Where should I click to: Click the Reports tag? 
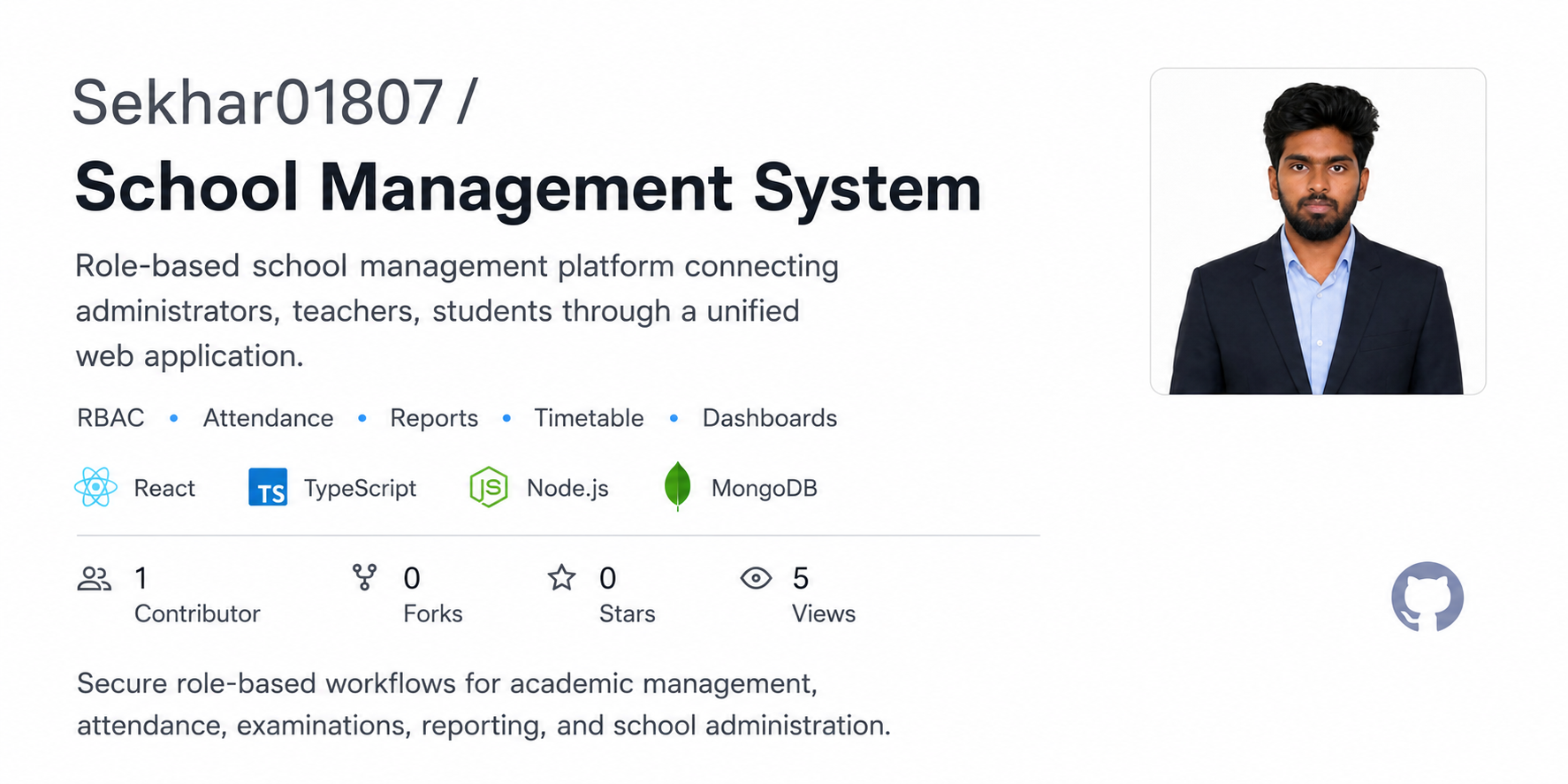(x=434, y=418)
